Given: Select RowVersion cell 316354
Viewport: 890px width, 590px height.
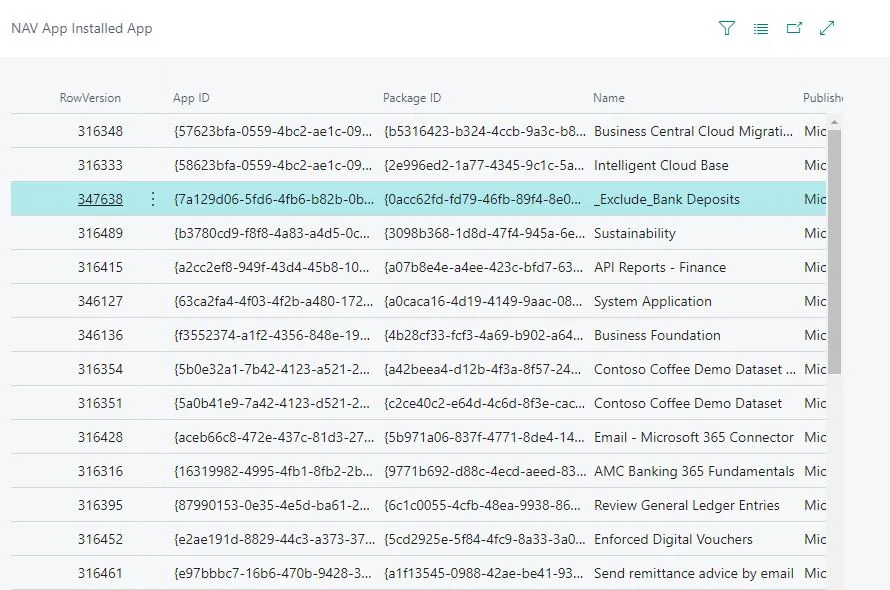Looking at the screenshot, I should click(x=100, y=369).
